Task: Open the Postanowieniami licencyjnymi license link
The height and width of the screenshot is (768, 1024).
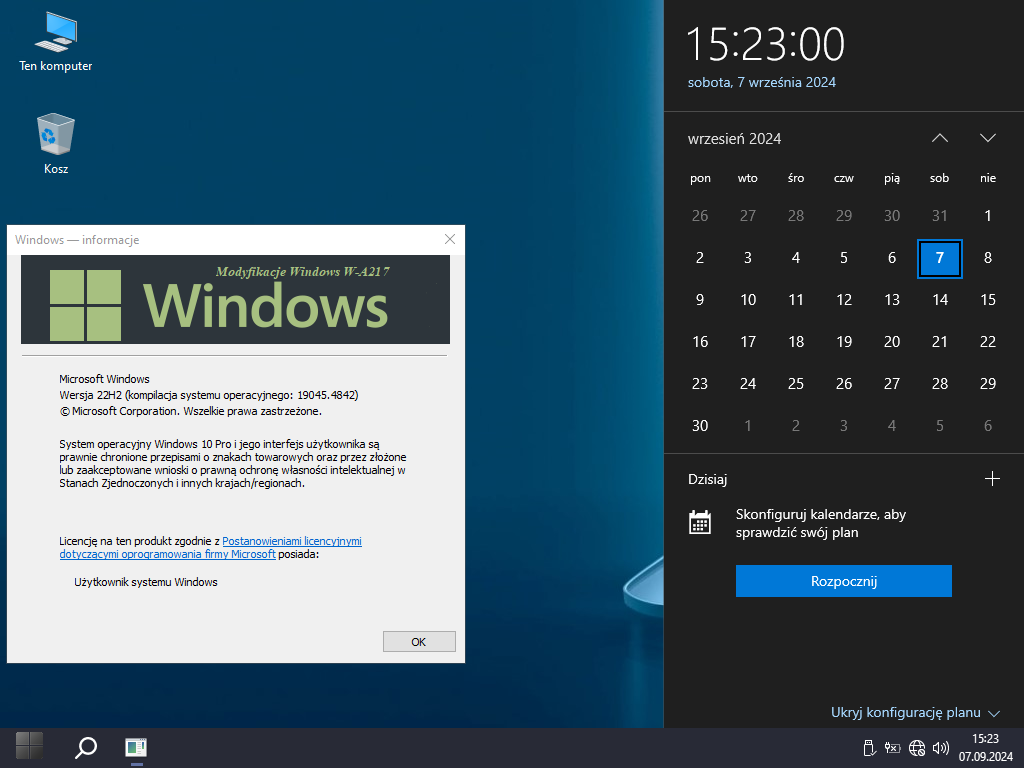Action: pyautogui.click(x=292, y=541)
